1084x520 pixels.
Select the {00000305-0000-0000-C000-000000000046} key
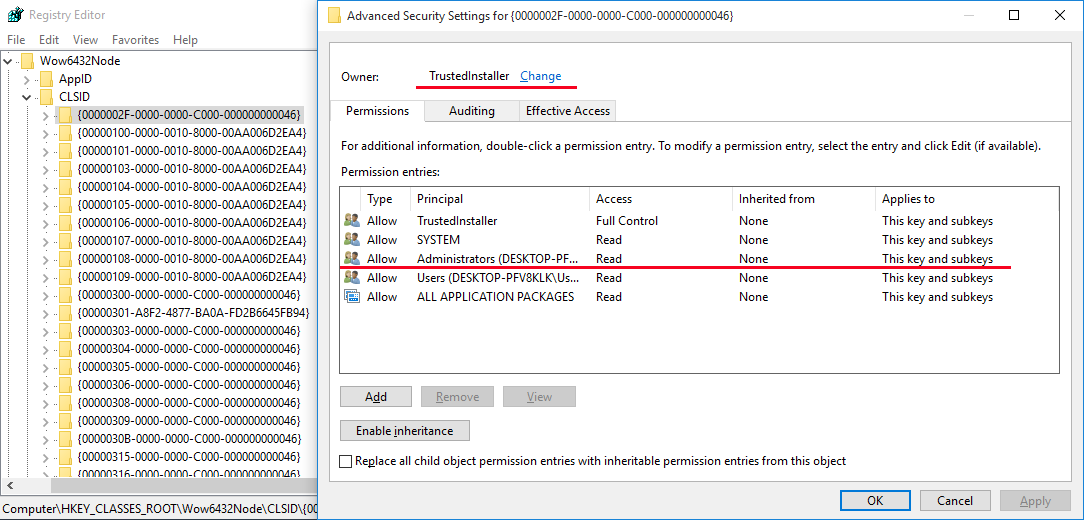coord(189,366)
